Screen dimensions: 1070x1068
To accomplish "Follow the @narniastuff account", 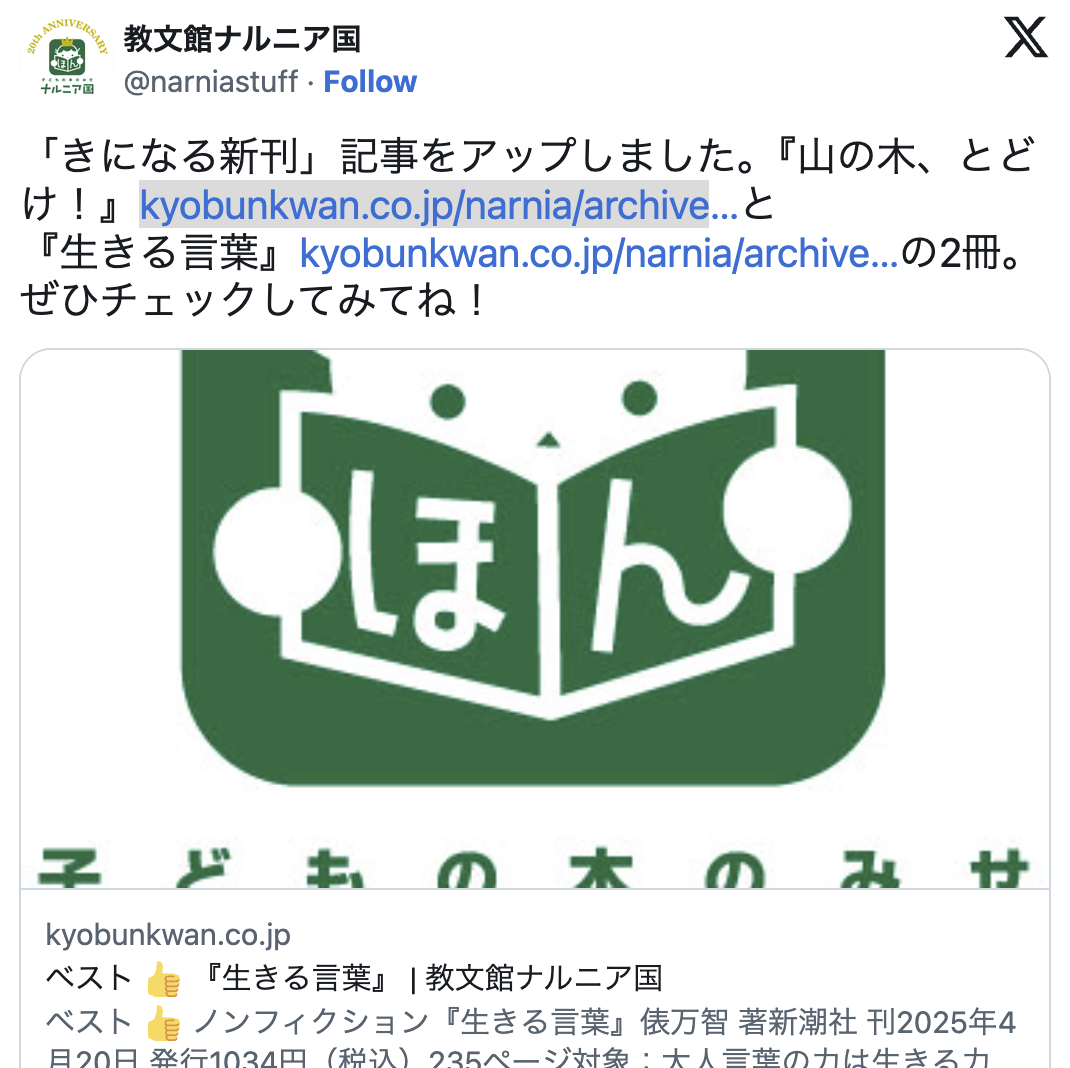I will [x=370, y=82].
